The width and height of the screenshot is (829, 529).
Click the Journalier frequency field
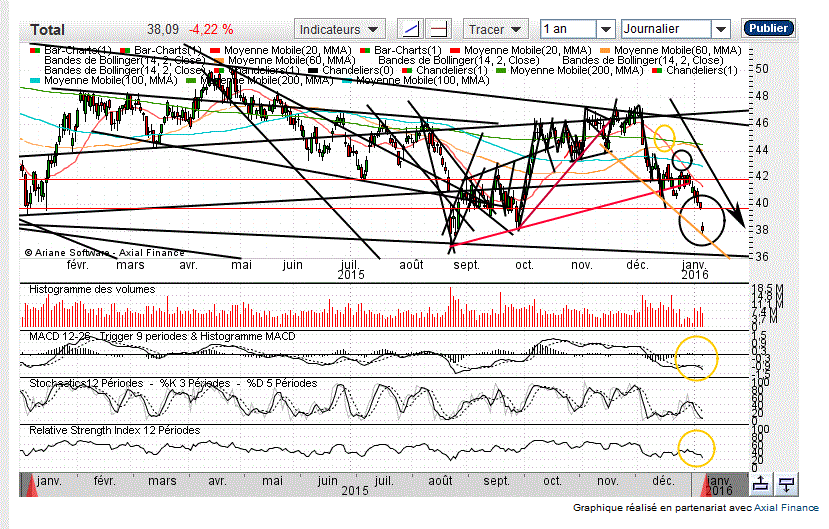click(x=666, y=29)
